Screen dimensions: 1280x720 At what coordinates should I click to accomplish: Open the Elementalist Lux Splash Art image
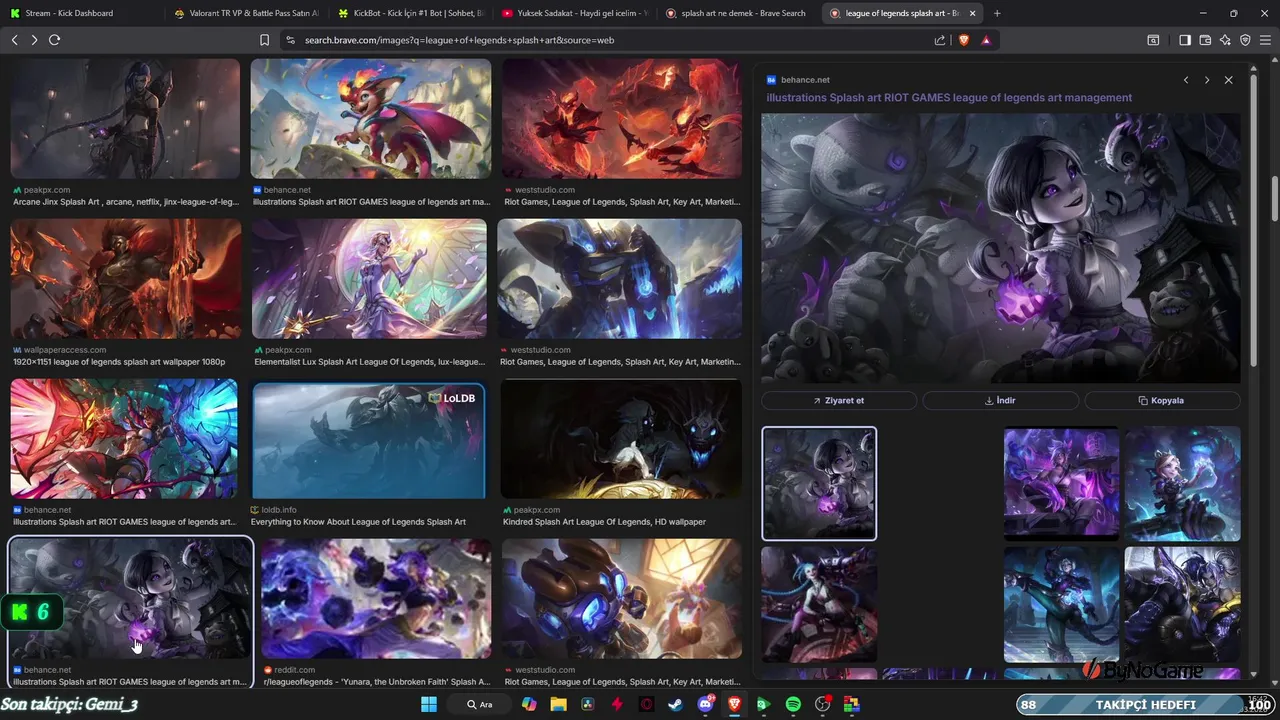369,279
